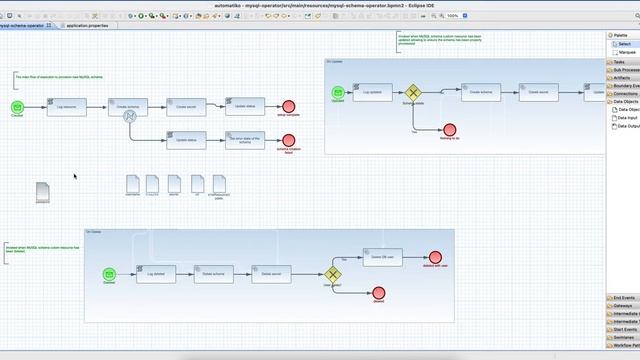Select the second data object from the left

152,184
